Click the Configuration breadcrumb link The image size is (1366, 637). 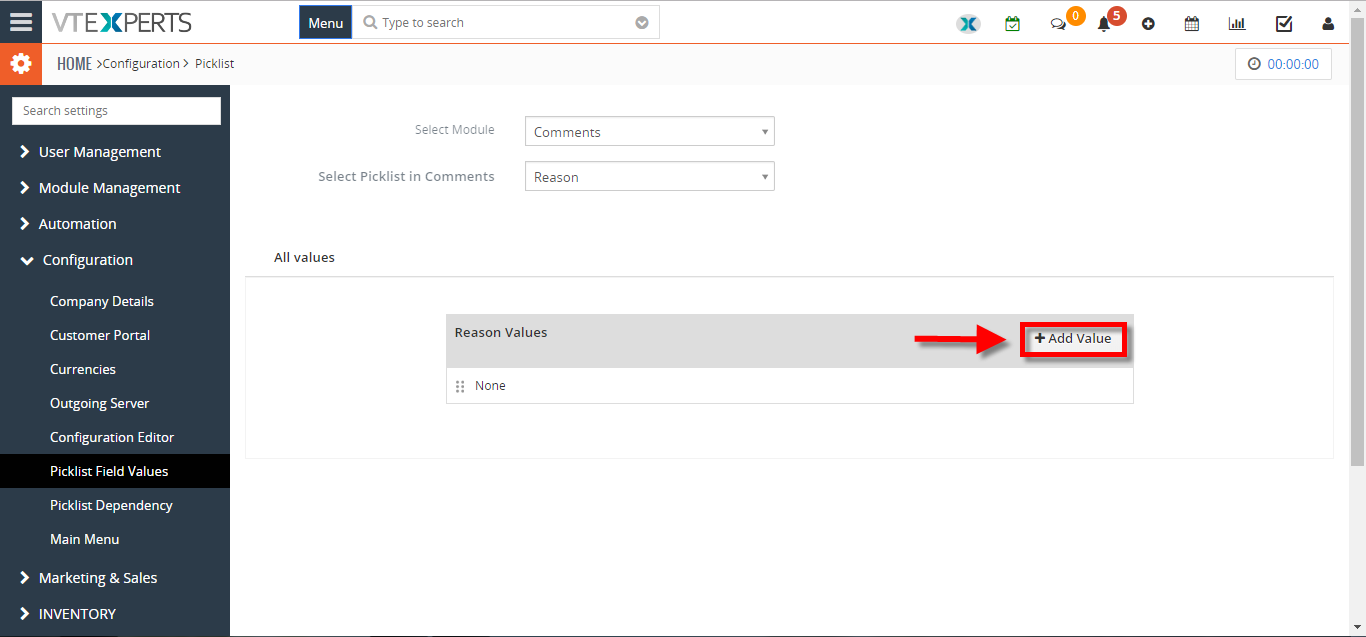click(x=141, y=64)
